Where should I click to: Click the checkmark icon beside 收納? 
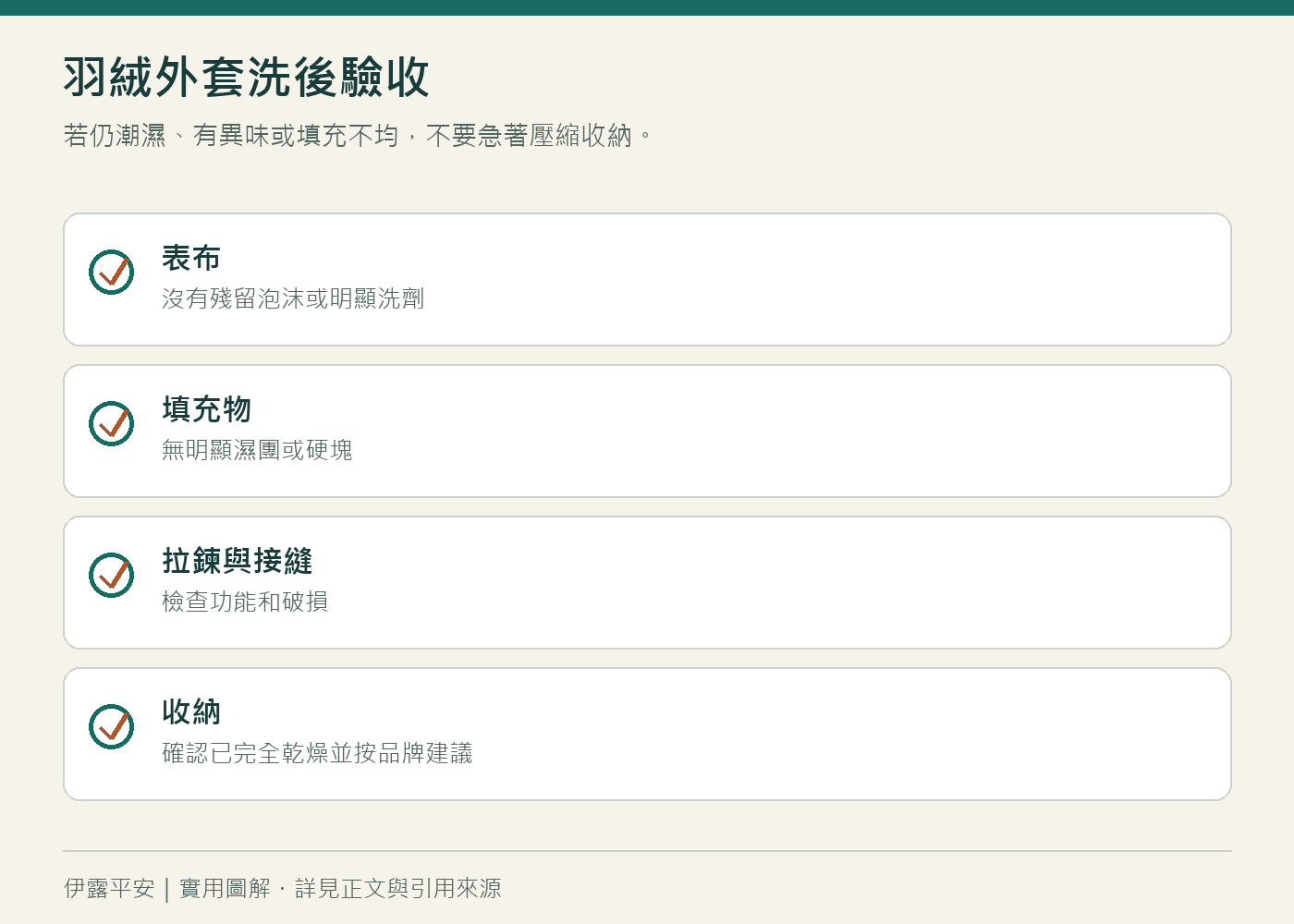pos(112,726)
